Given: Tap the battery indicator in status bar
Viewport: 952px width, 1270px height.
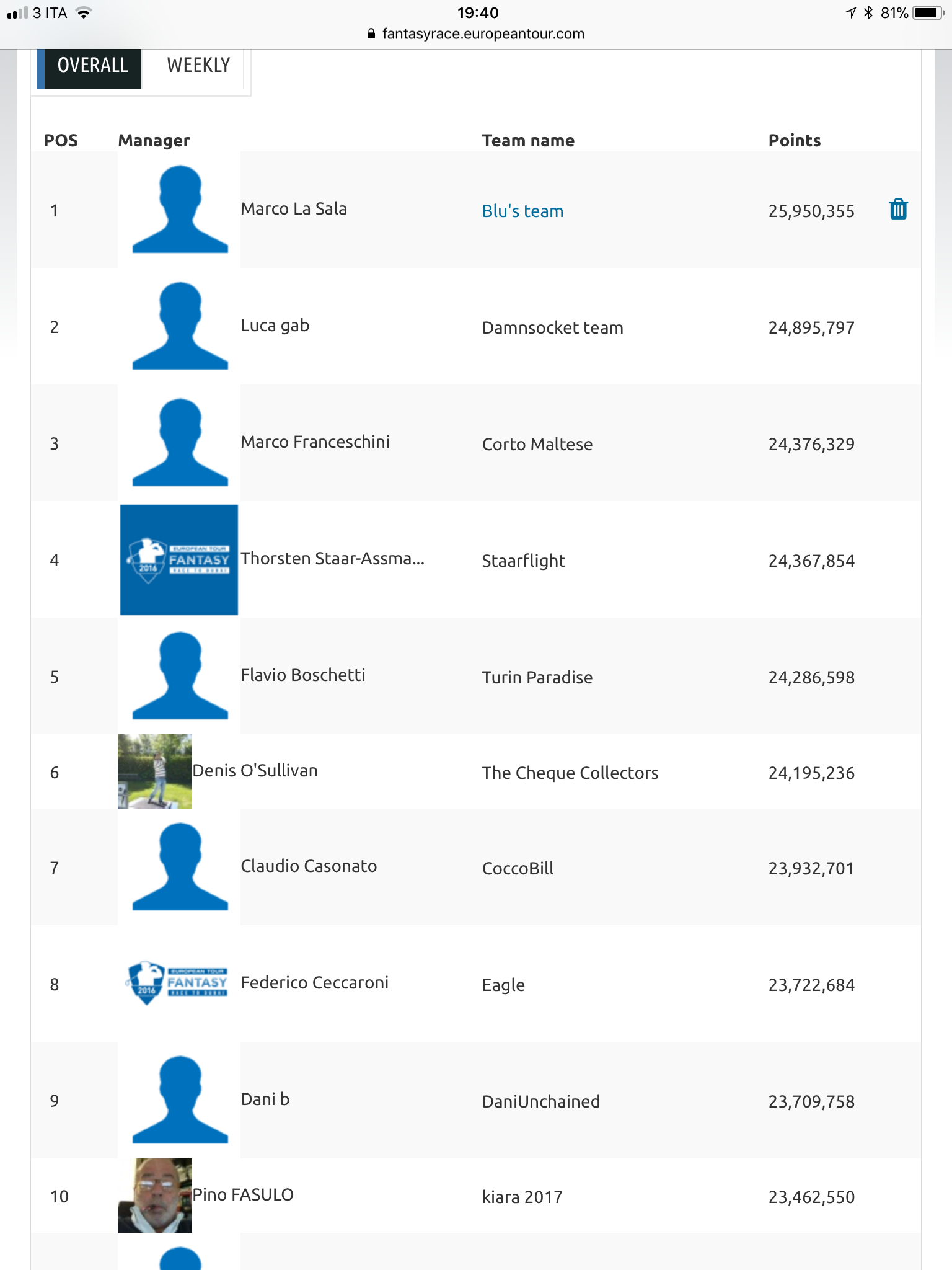Looking at the screenshot, I should pos(928,12).
